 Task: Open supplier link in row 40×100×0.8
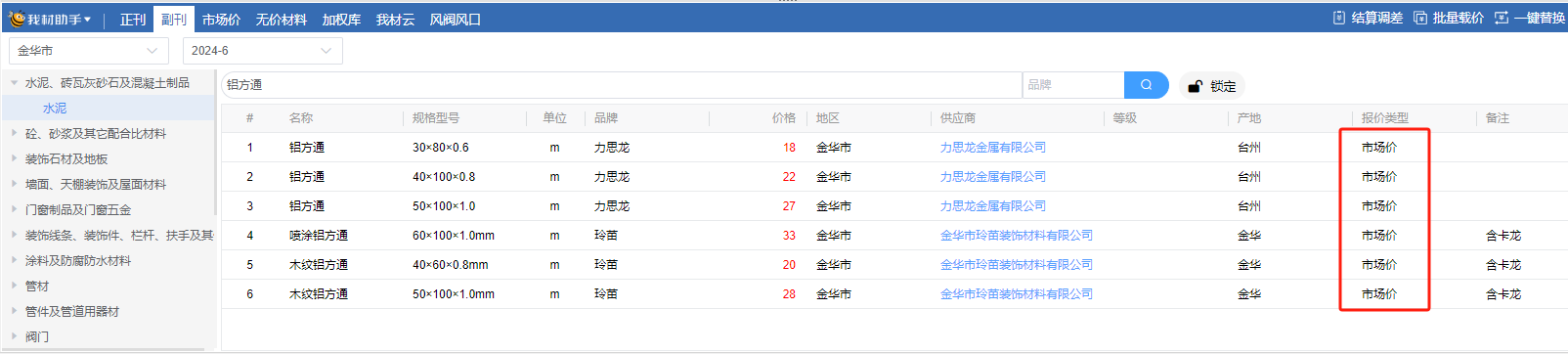[992, 177]
